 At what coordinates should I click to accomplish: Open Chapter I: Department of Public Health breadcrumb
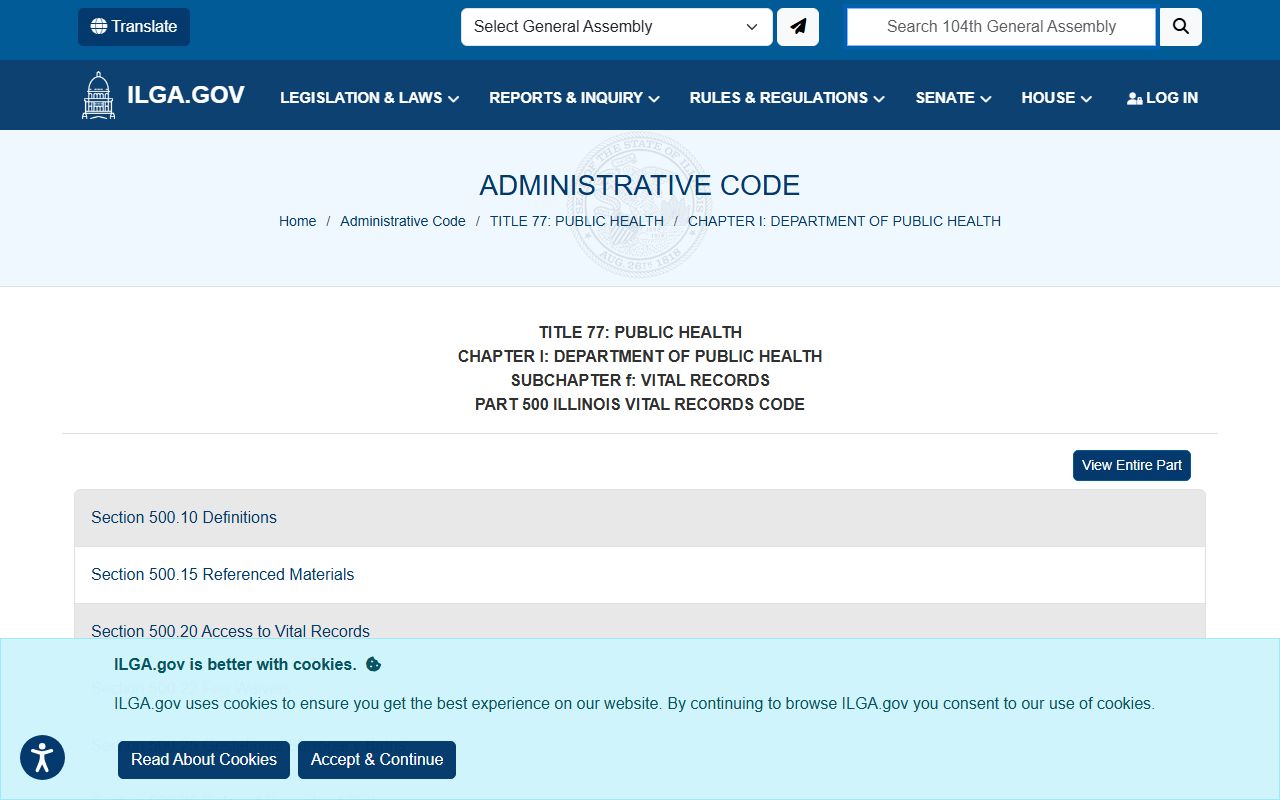tap(844, 221)
